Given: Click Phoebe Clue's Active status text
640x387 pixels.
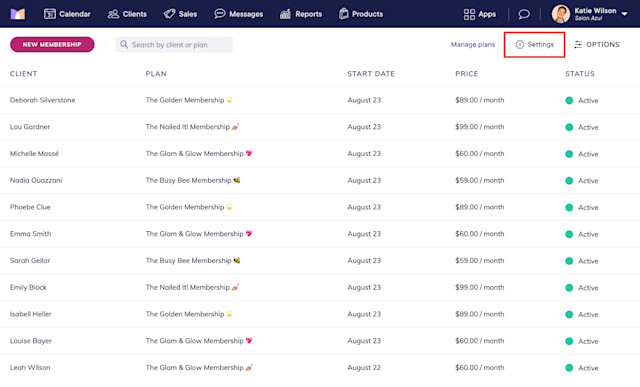Looking at the screenshot, I should (588, 207).
